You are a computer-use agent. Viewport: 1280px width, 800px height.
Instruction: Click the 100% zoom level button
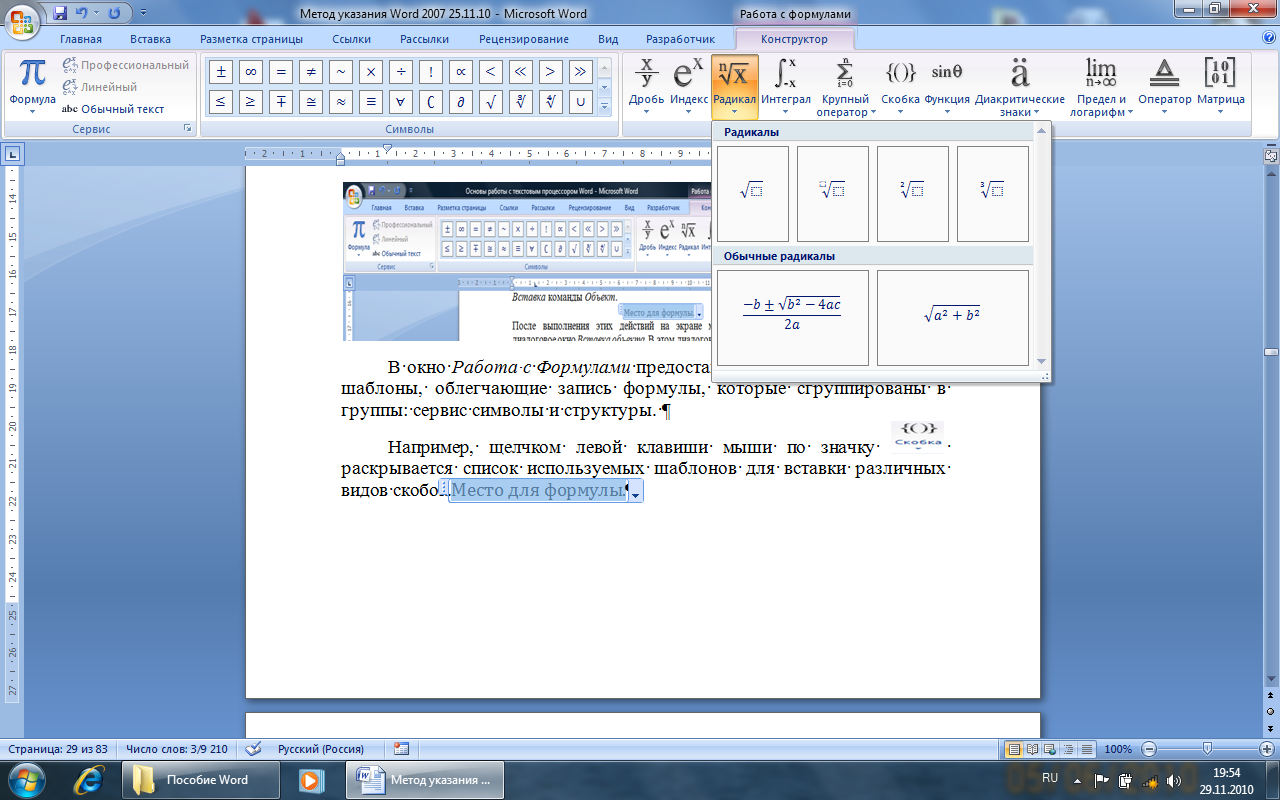[x=1118, y=749]
